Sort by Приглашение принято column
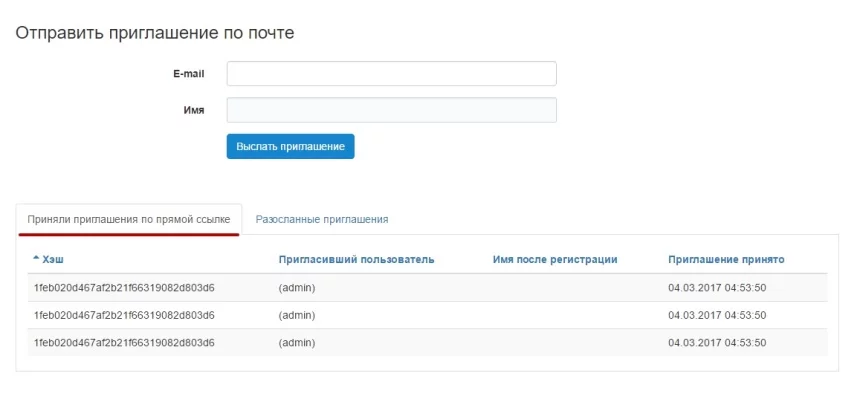860x402 pixels. point(726,260)
